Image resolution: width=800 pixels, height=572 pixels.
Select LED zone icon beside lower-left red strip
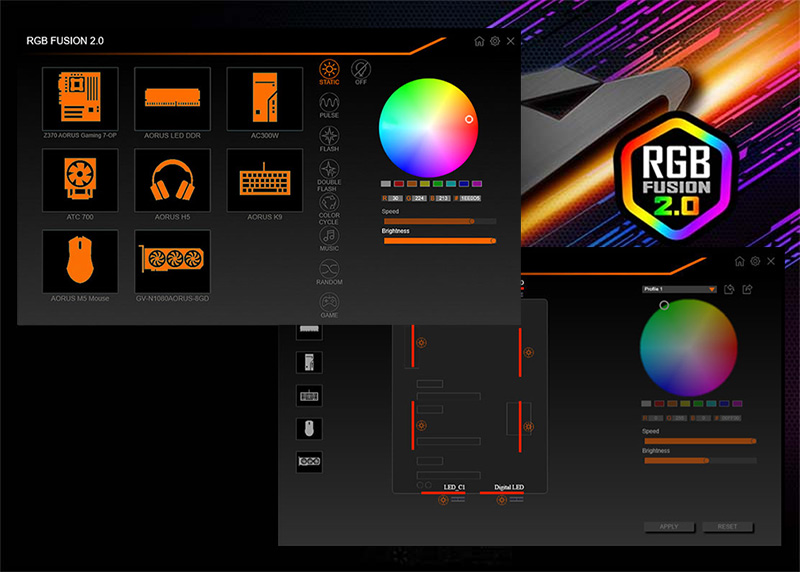(421, 425)
